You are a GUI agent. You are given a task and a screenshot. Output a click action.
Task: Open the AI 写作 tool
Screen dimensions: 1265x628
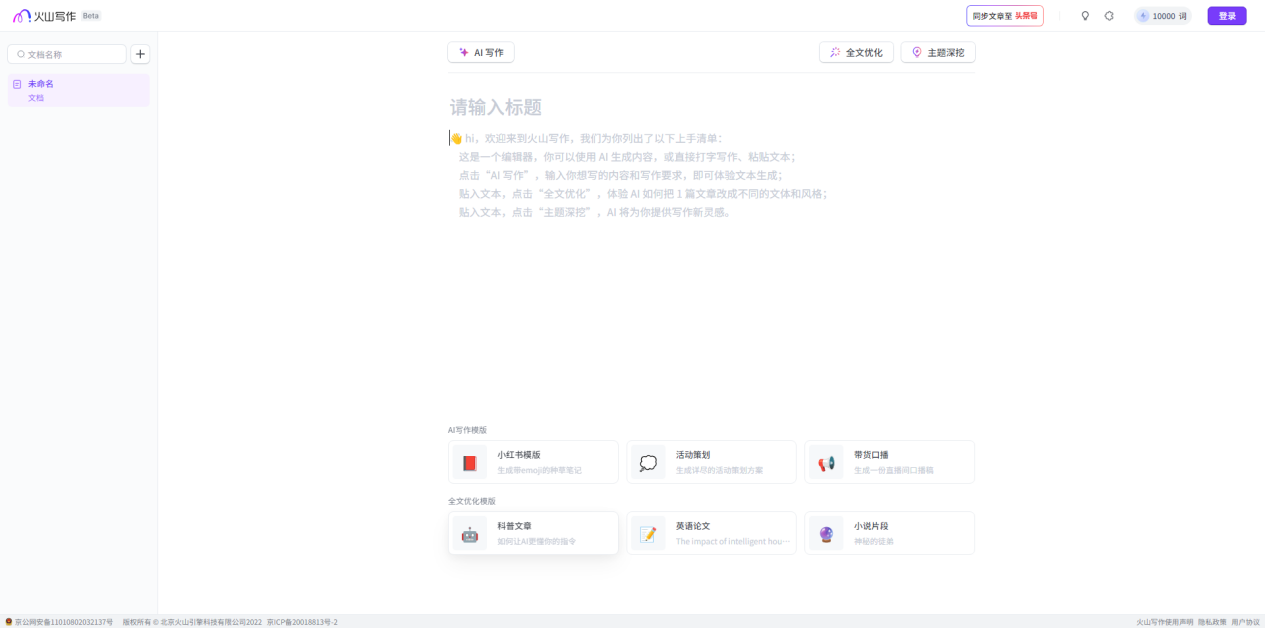(x=481, y=52)
